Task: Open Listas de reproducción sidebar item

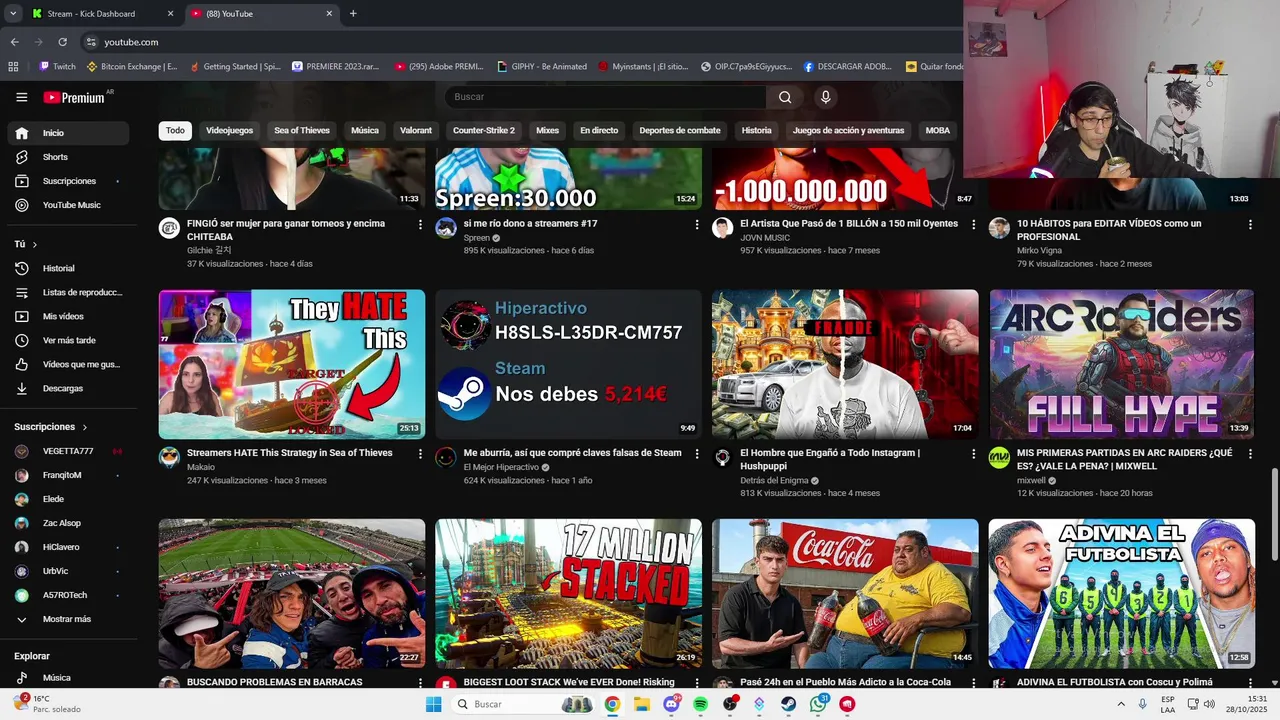Action: 68,292
